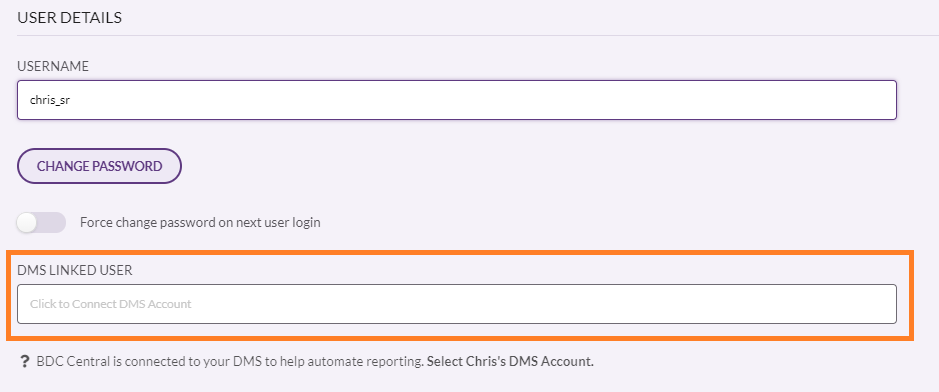Viewport: 939px width, 392px height.
Task: Click the white knob of the password toggle
Action: 28,223
